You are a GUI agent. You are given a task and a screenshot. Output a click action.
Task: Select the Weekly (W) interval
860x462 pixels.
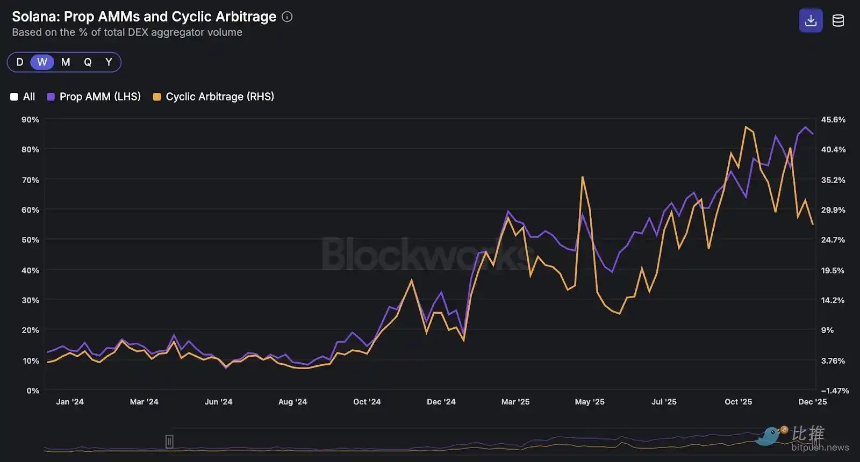[42, 62]
